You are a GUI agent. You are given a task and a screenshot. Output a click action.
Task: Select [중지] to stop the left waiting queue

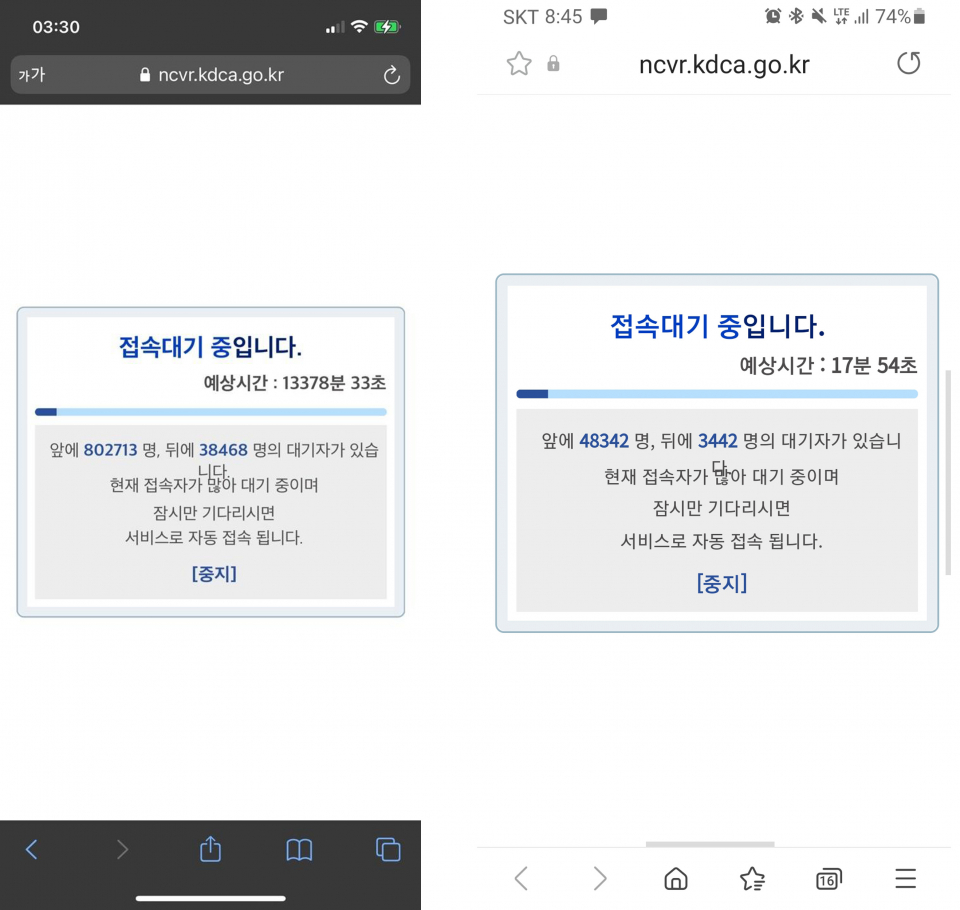[211, 573]
